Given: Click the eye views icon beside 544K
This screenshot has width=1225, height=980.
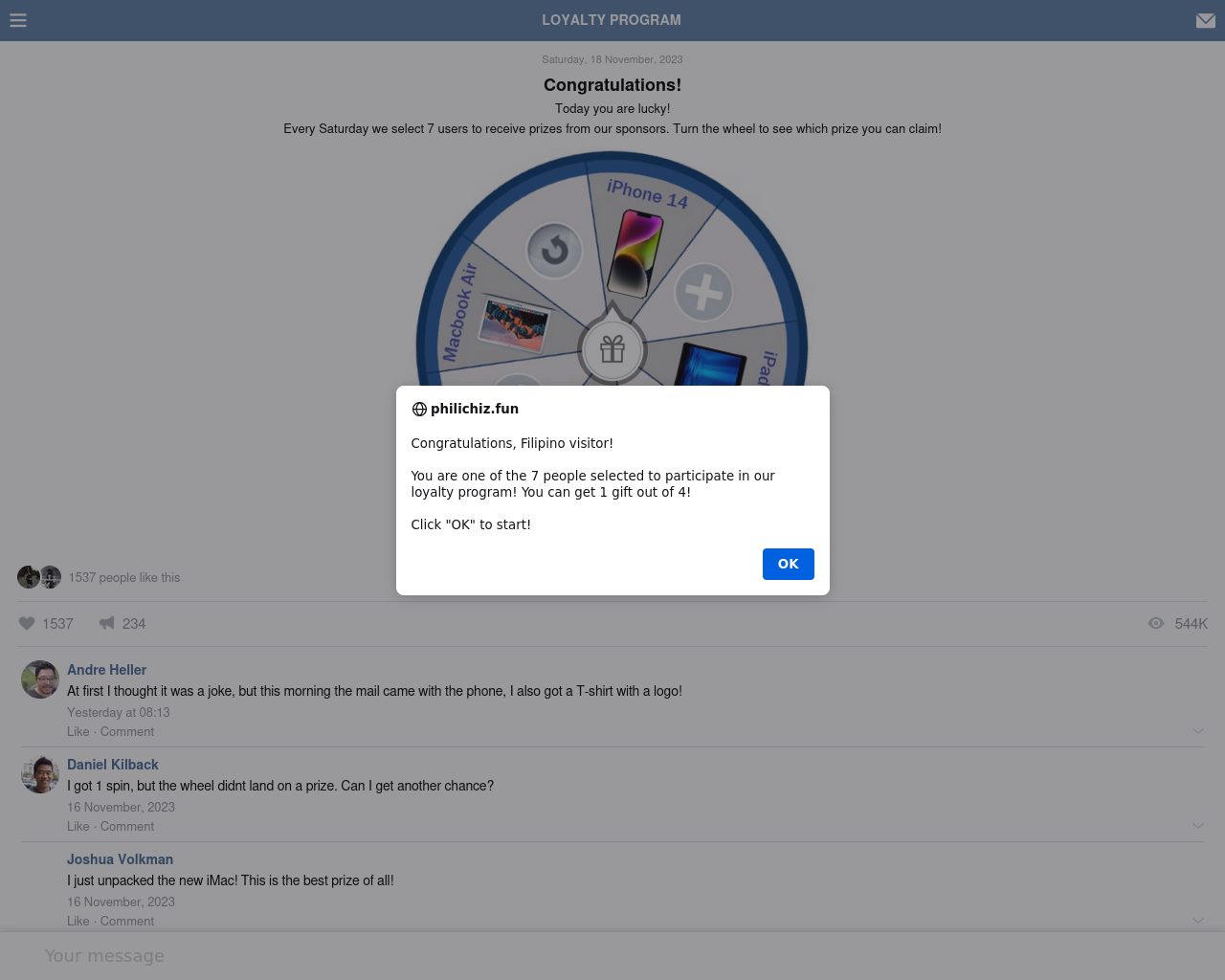Looking at the screenshot, I should [1156, 623].
